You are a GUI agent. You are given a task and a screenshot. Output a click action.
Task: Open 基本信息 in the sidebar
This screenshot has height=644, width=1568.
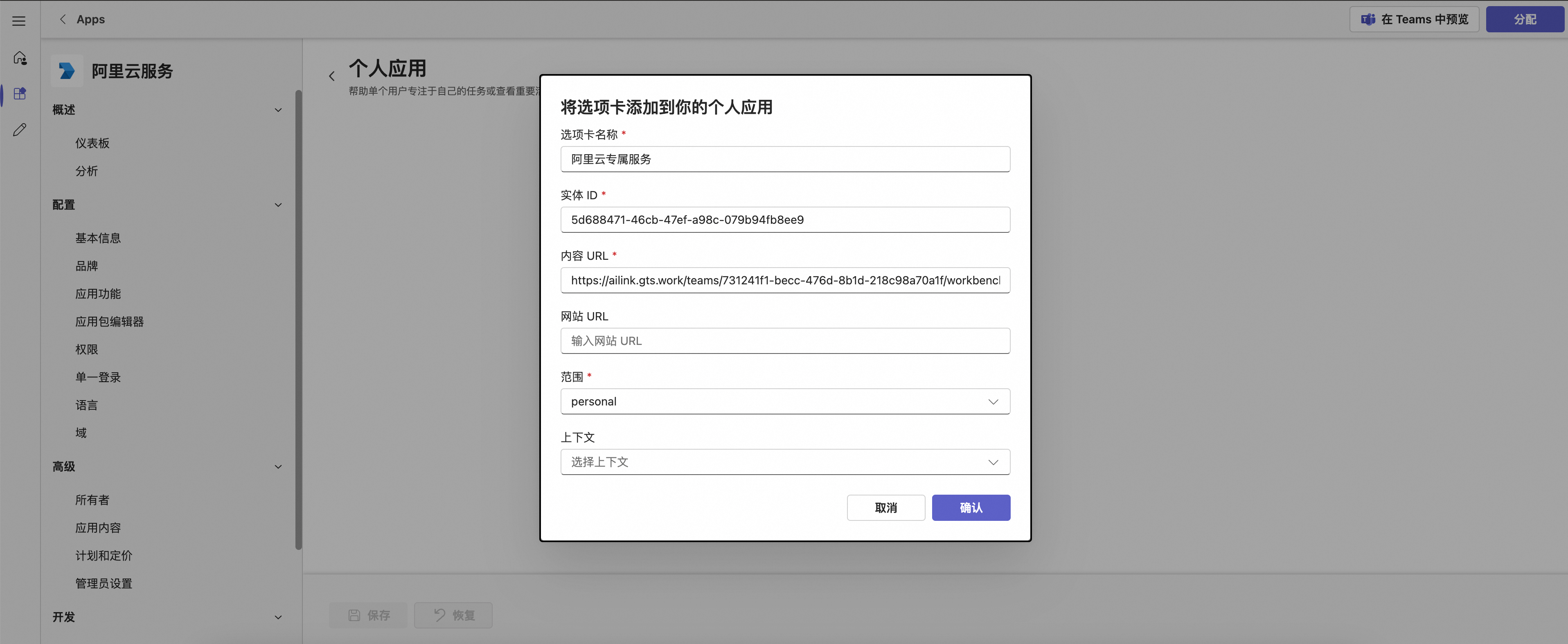click(x=98, y=238)
